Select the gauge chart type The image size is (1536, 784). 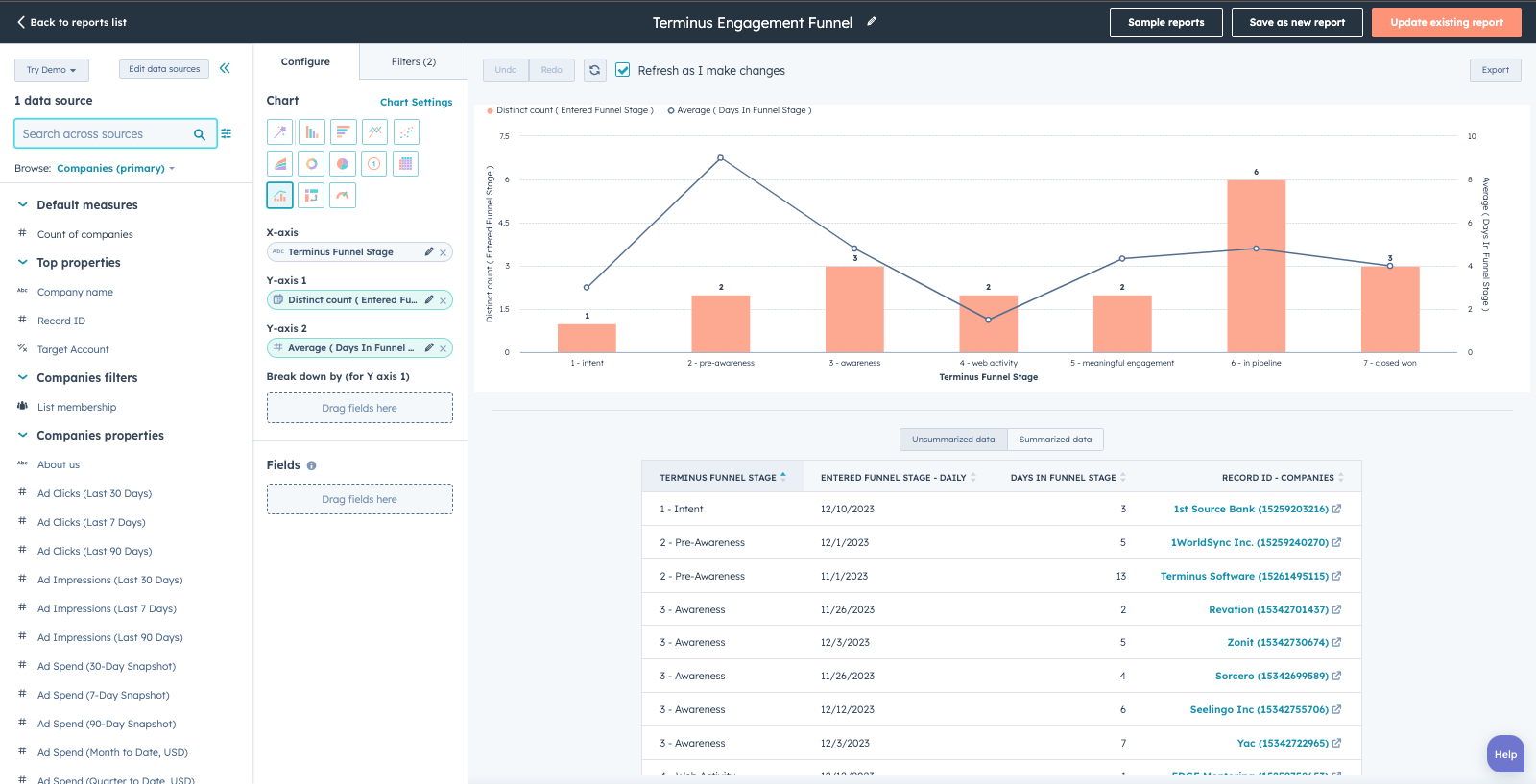(x=343, y=196)
